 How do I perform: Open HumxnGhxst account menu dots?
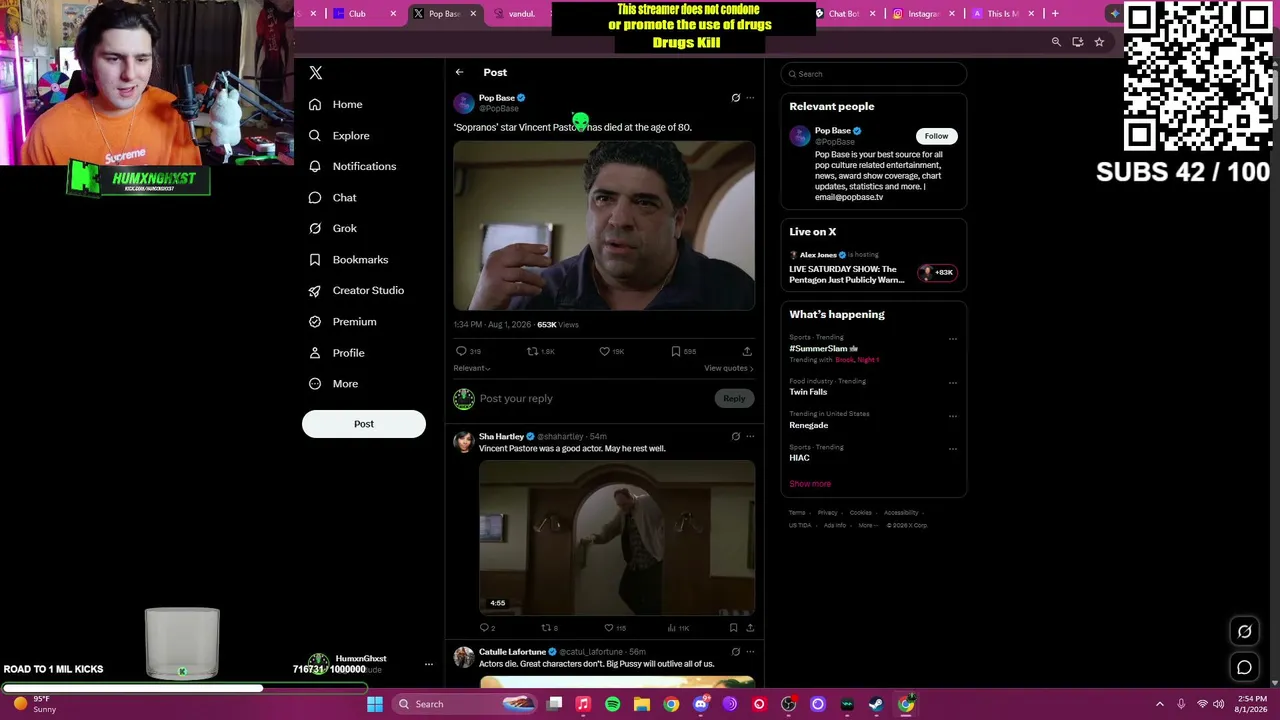(x=429, y=664)
